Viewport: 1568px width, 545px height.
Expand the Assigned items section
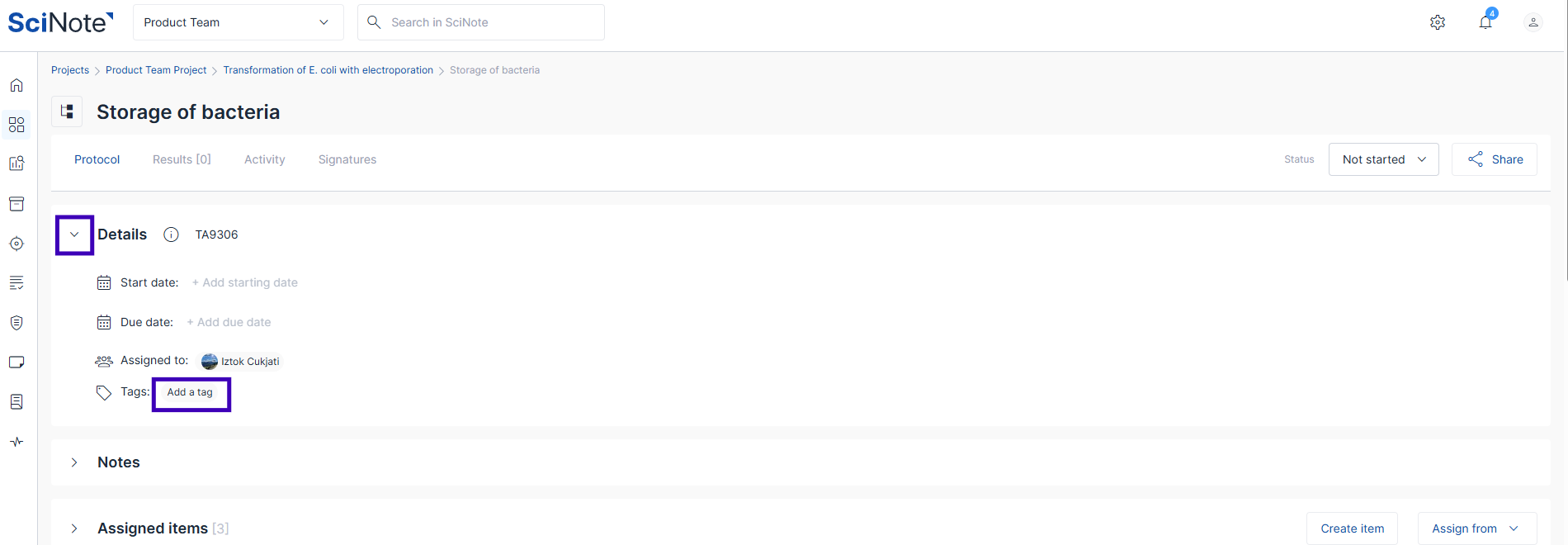(x=74, y=528)
